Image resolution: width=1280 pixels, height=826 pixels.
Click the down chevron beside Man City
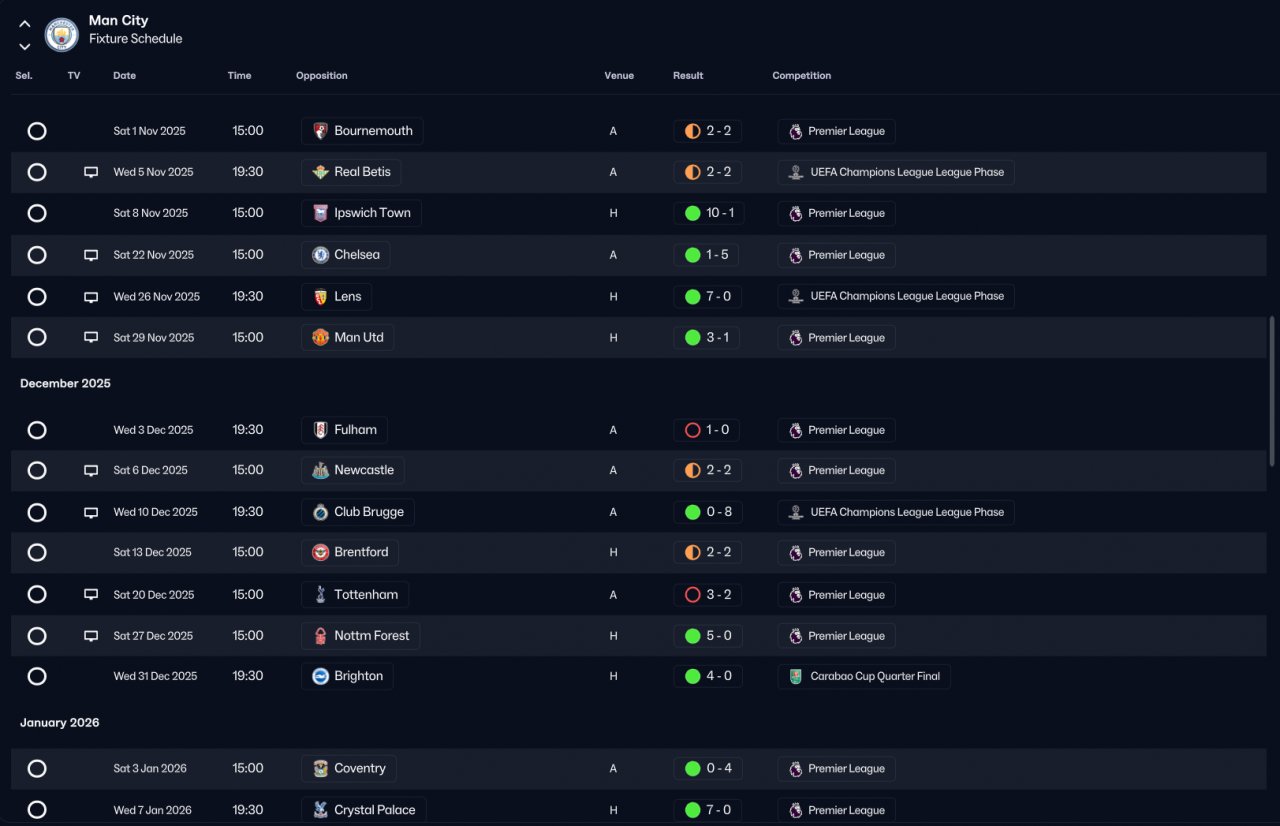point(25,46)
